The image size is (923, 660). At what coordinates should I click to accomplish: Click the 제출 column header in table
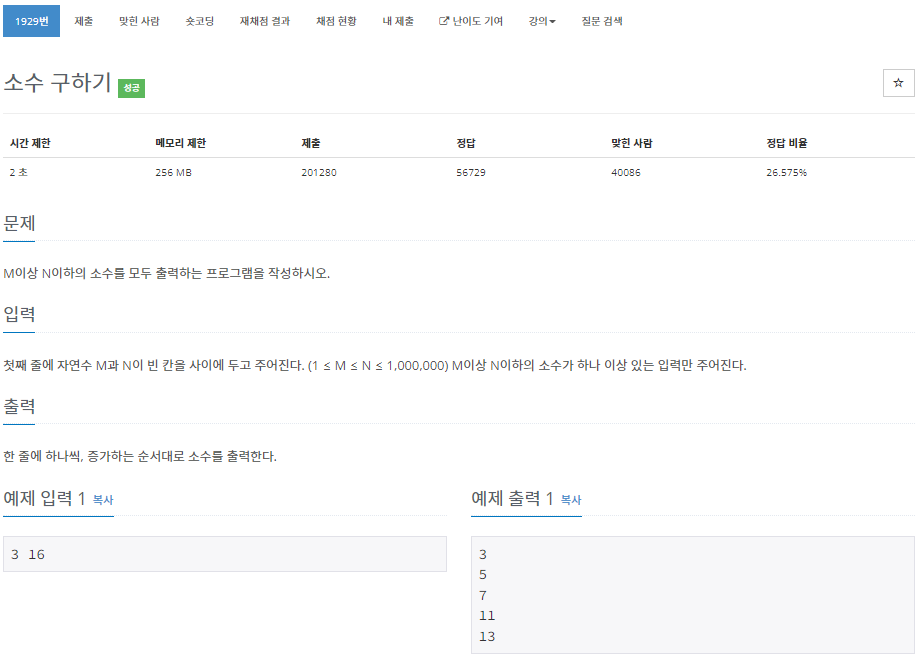[x=311, y=143]
